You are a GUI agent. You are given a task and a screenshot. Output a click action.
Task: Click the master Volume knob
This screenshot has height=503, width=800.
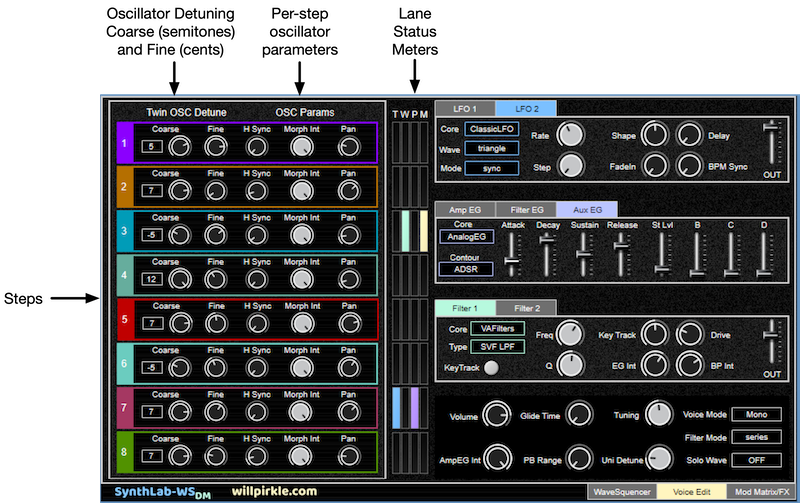[496, 415]
